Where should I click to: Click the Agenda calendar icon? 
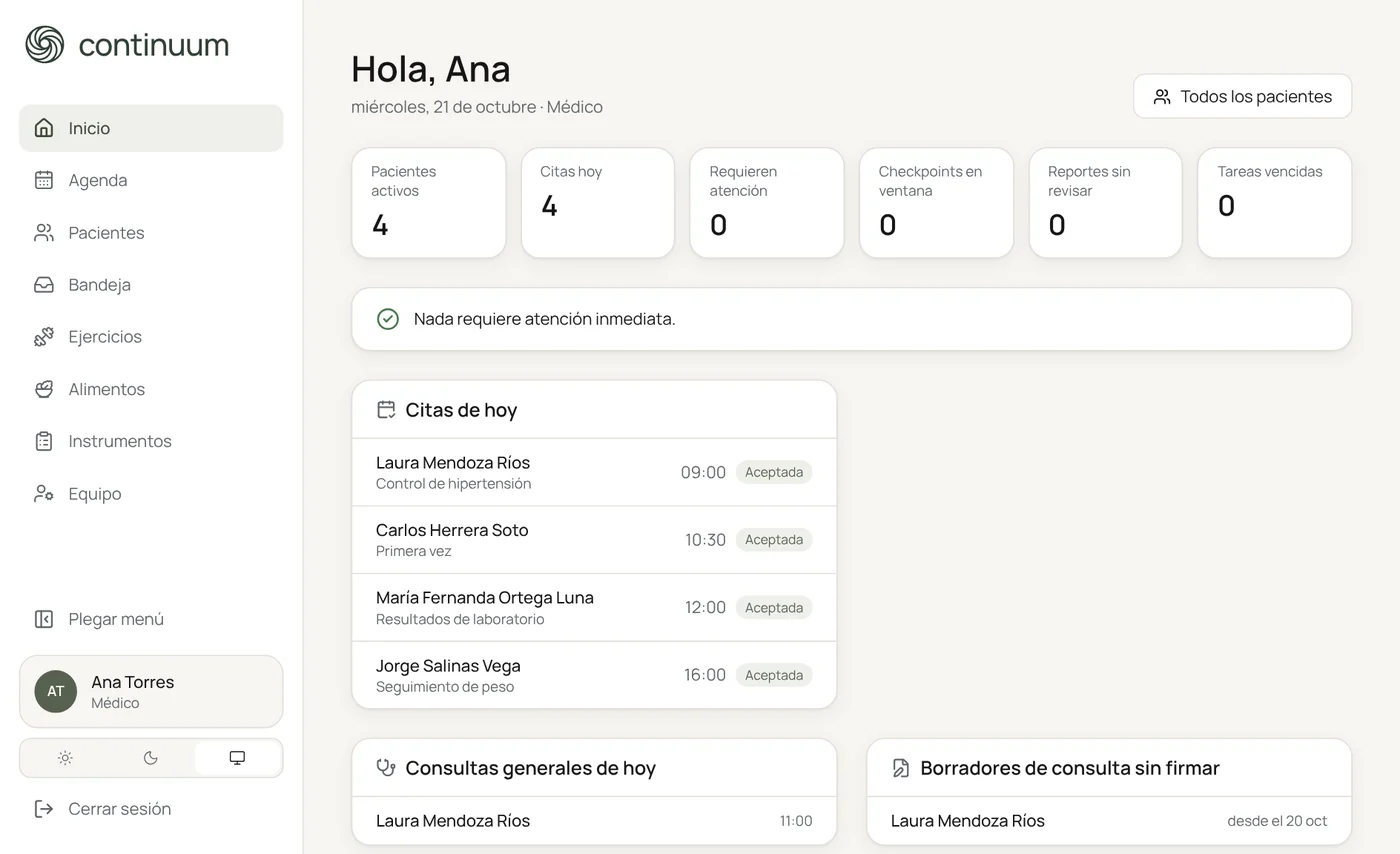point(44,180)
